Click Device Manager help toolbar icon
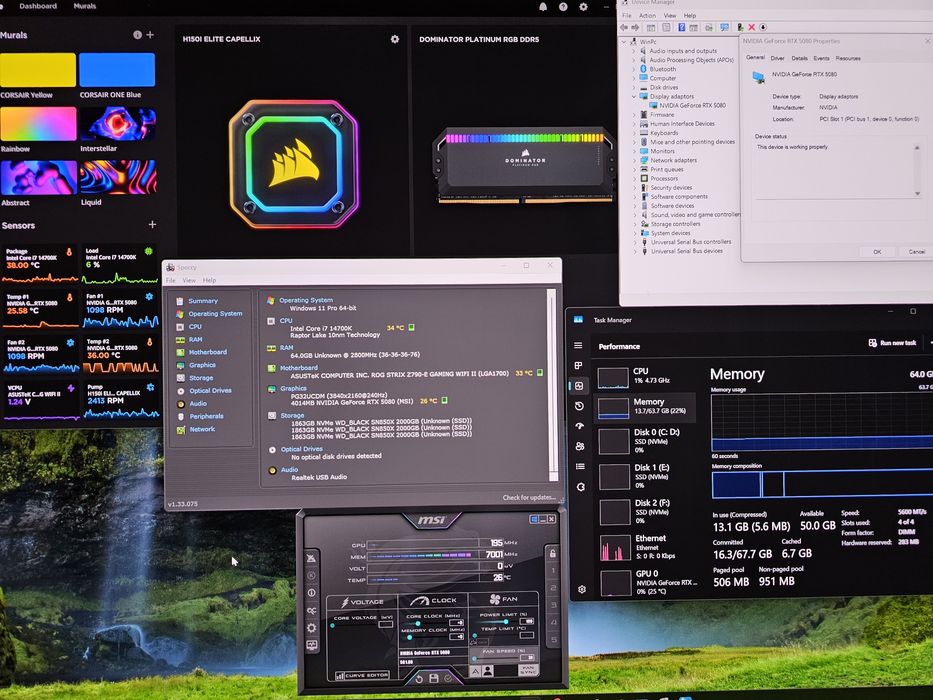 click(681, 27)
